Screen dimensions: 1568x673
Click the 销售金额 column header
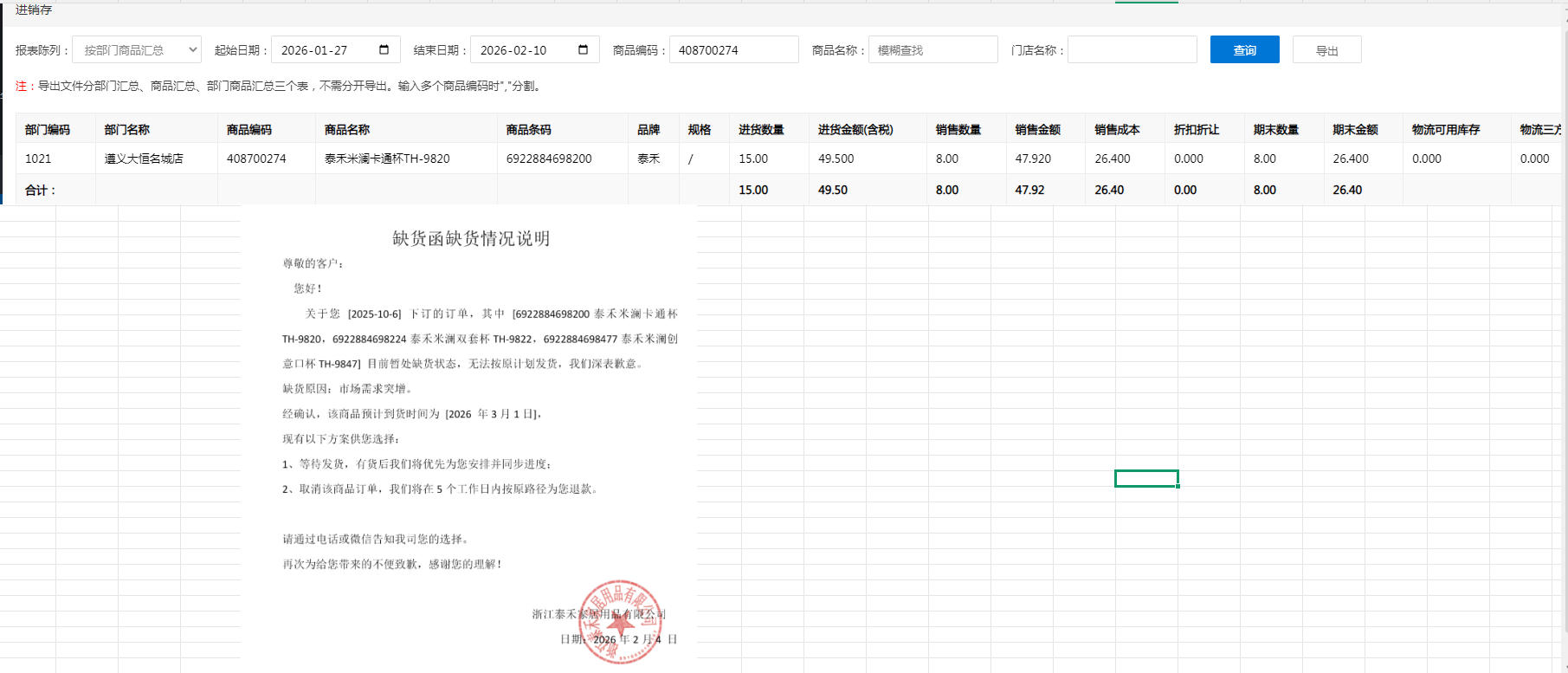pyautogui.click(x=1037, y=129)
